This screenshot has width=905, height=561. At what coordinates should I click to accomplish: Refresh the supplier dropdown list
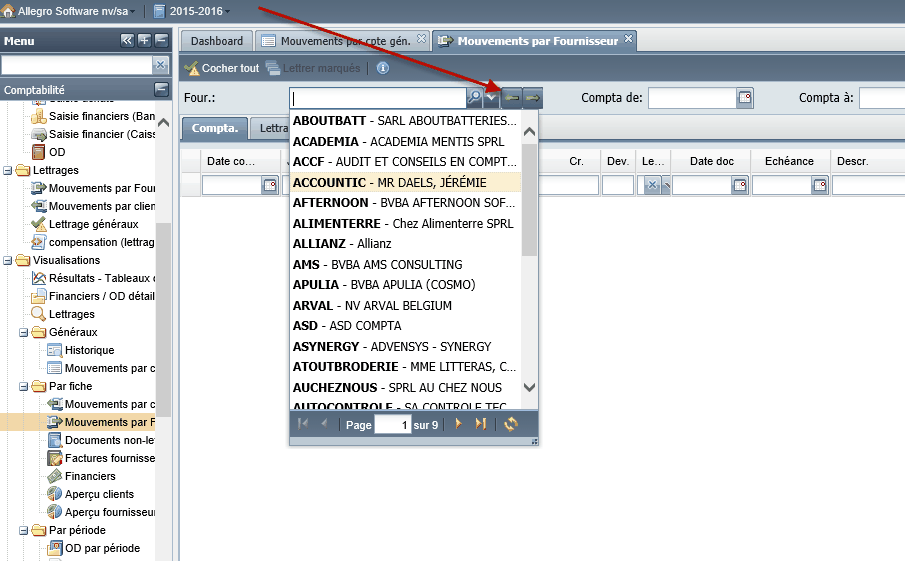tap(511, 424)
